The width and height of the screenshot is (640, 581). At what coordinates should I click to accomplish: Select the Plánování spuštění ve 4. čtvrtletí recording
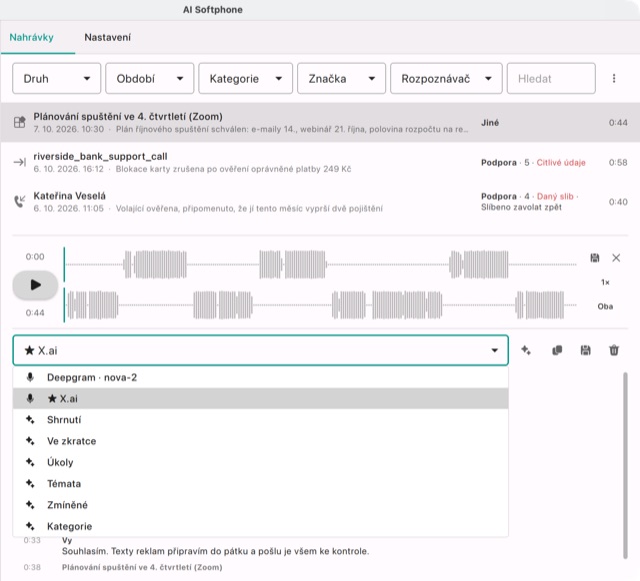pyautogui.click(x=320, y=122)
